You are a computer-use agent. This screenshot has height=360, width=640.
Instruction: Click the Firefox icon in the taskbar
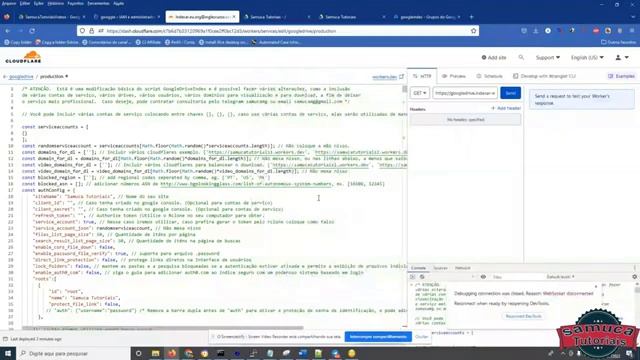tap(172, 353)
